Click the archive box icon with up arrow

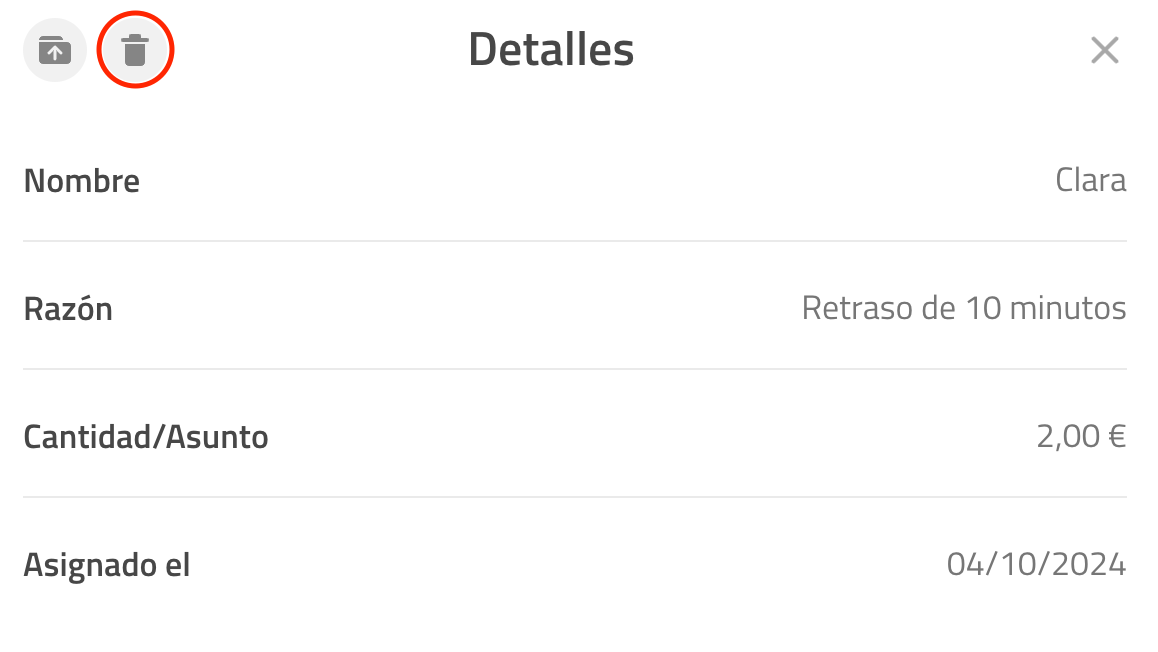pos(55,50)
